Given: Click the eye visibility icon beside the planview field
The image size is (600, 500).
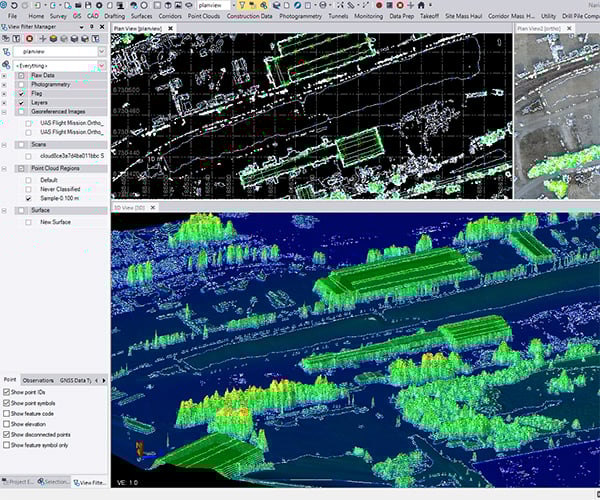Looking at the screenshot, I should tap(189, 5).
